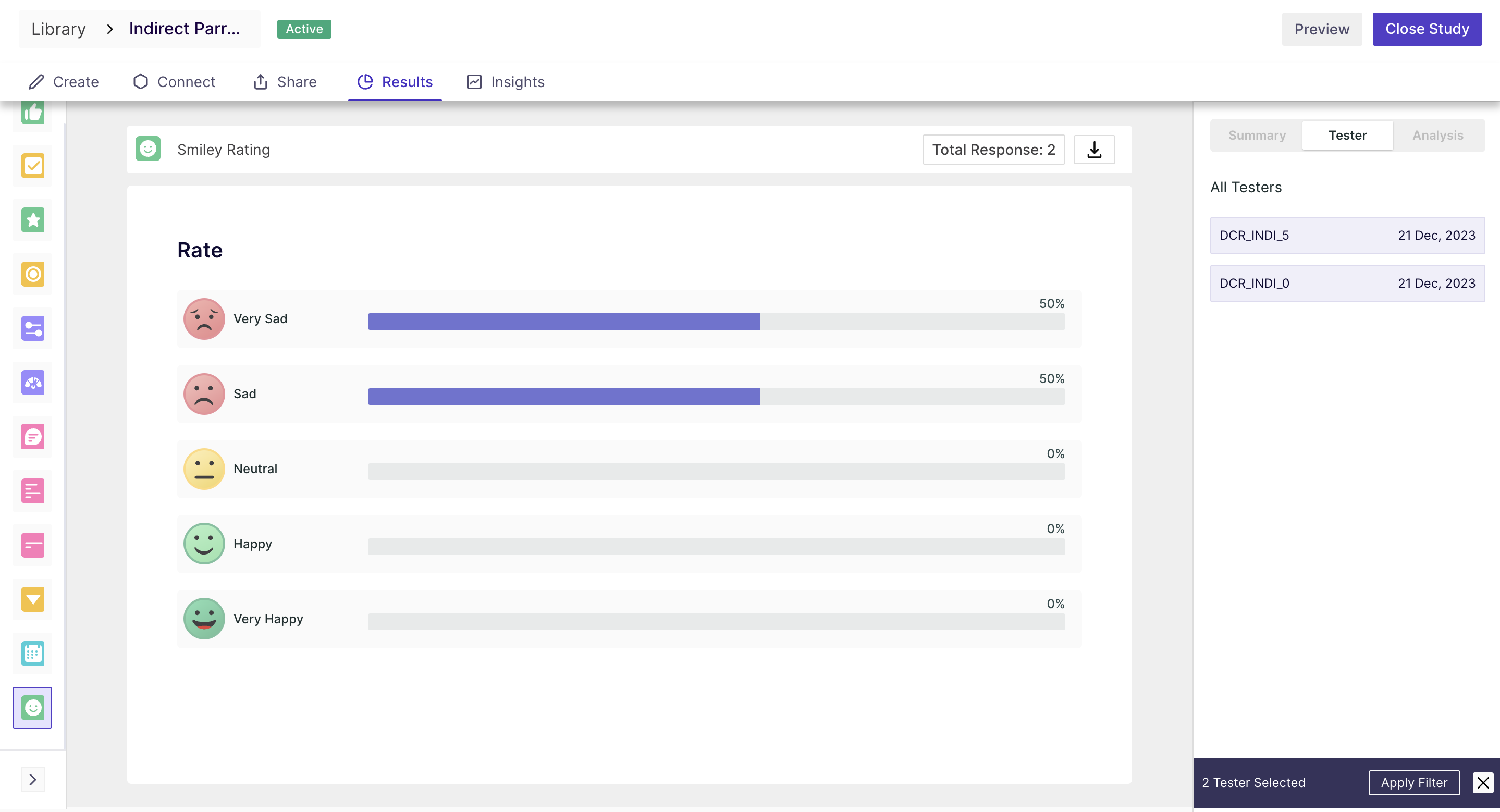
Task: Click the Very Happy progress bar
Action: point(716,622)
